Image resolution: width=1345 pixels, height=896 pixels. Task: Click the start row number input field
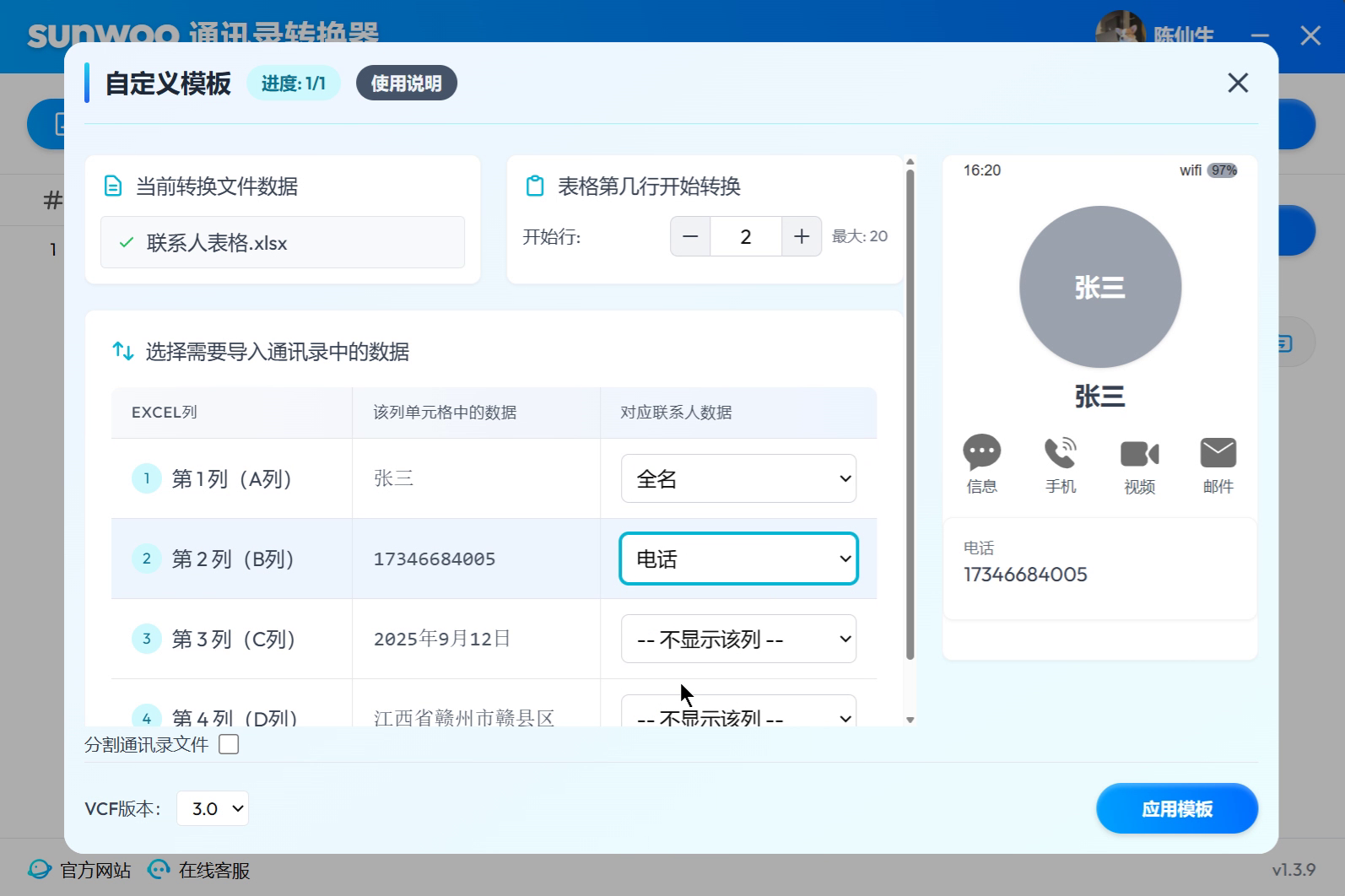click(746, 236)
